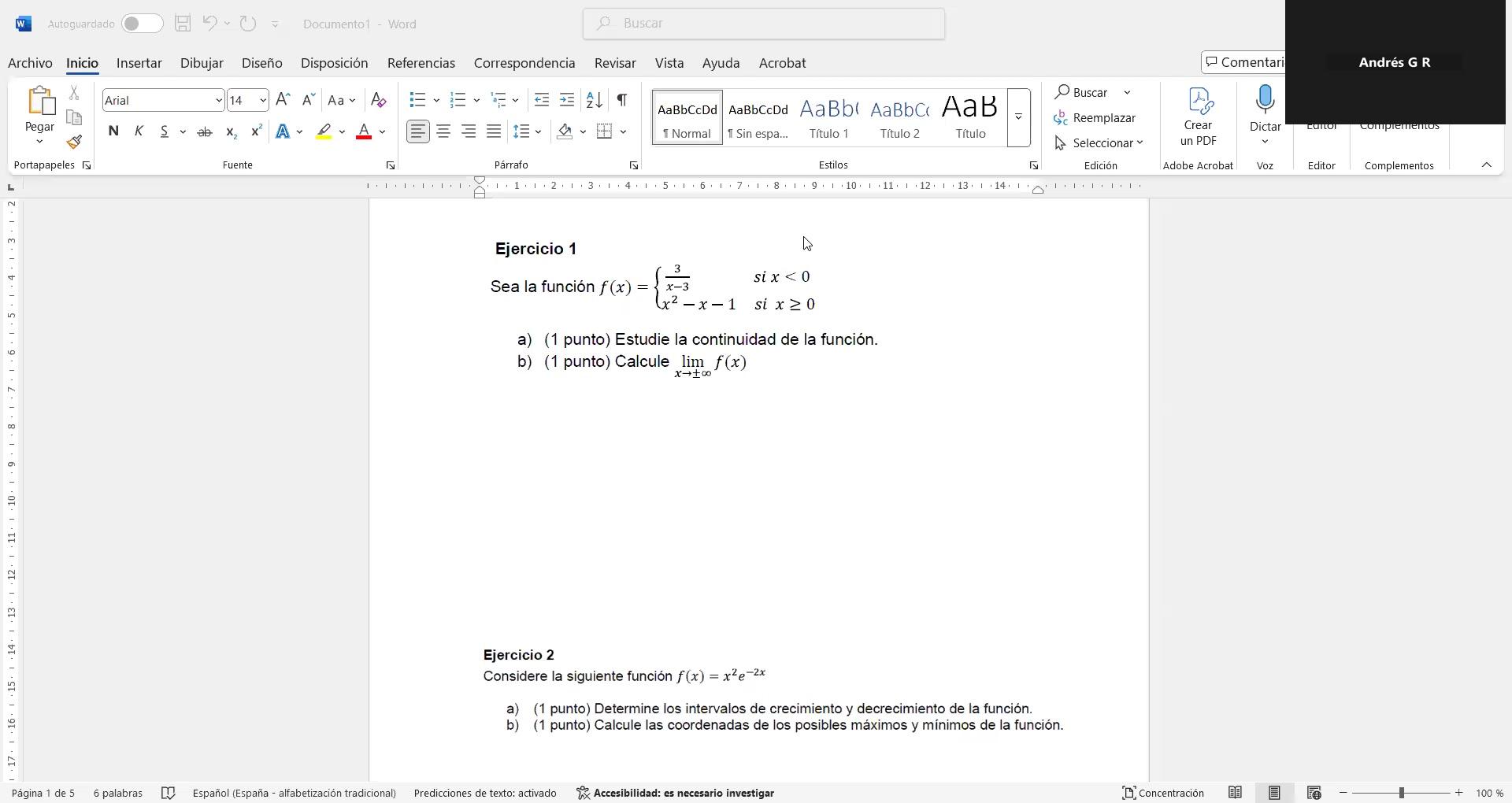
Task: Apply strikethrough formatting
Action: pyautogui.click(x=205, y=131)
